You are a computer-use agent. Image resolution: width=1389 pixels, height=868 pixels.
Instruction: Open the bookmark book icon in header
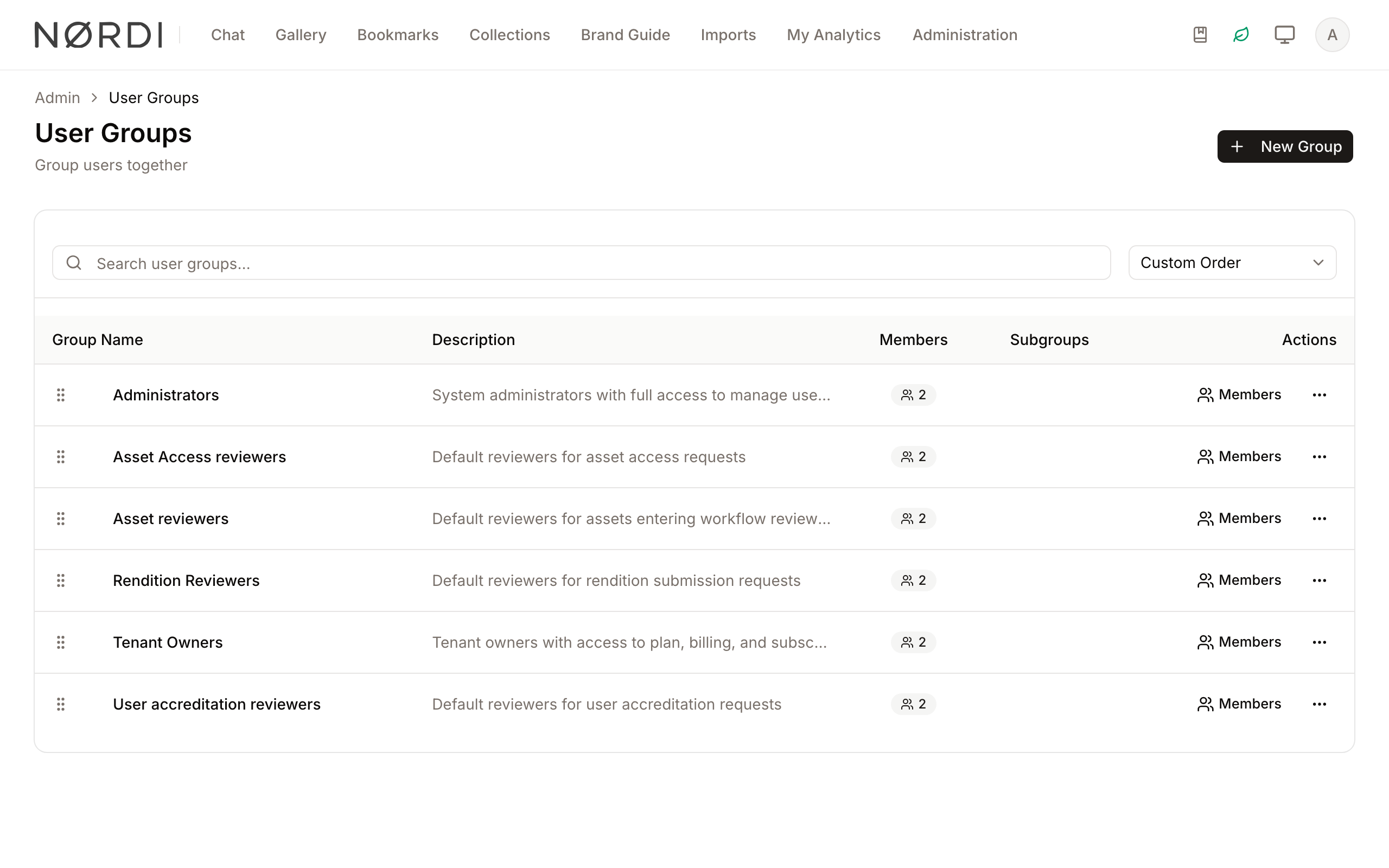[1200, 34]
